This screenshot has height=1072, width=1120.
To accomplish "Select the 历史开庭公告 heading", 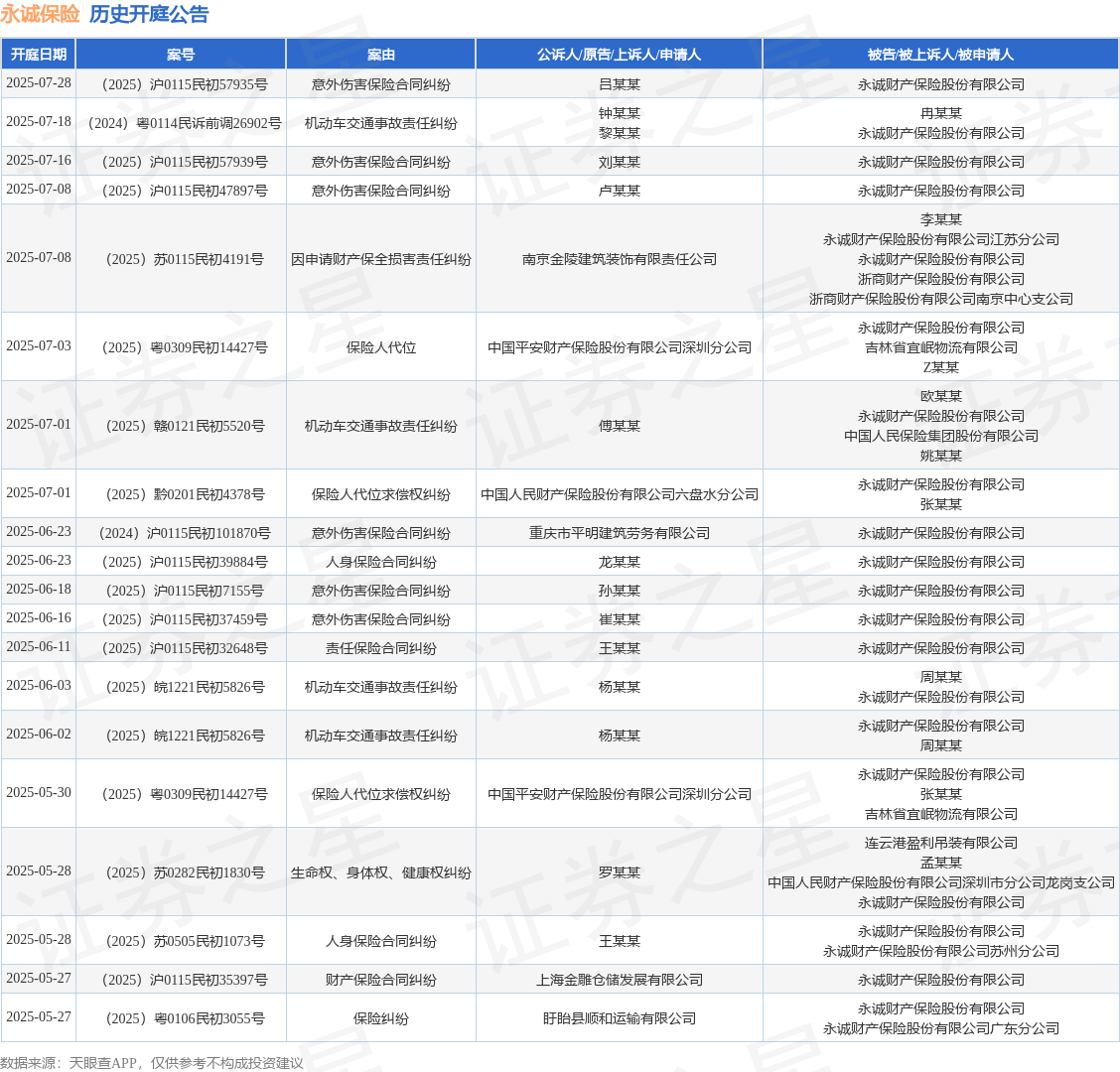I will coord(149,14).
